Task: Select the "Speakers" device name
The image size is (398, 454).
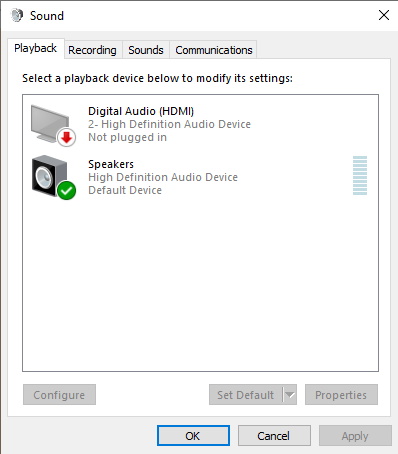Action: (x=111, y=164)
